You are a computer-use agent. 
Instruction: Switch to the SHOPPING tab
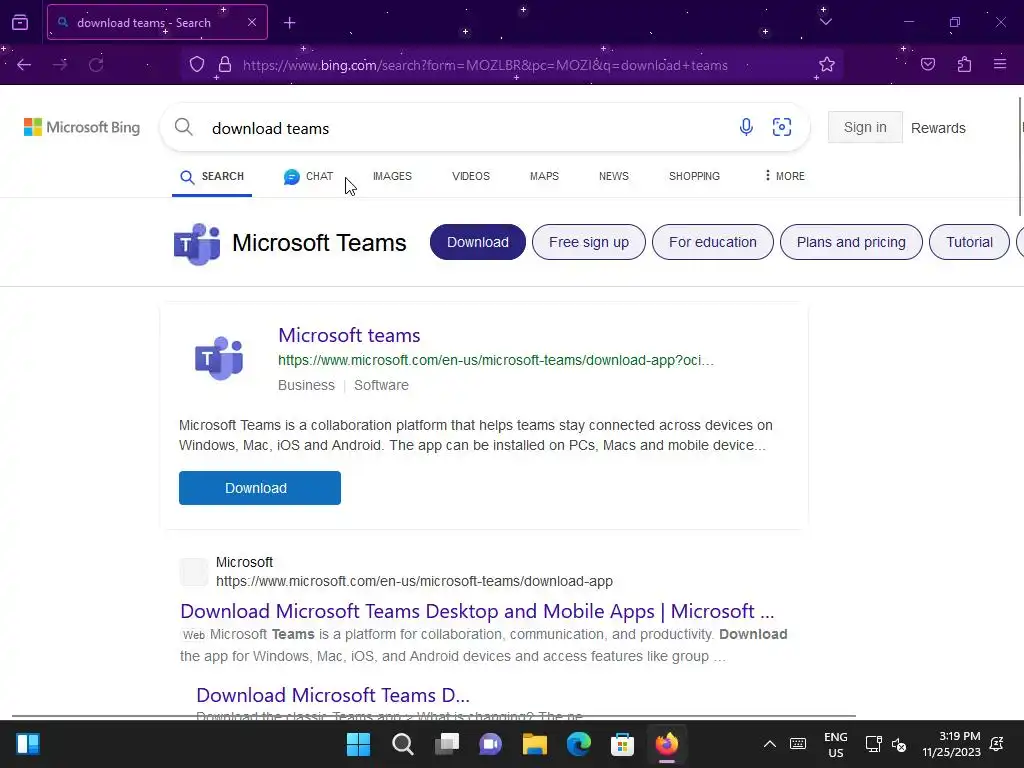coord(694,176)
